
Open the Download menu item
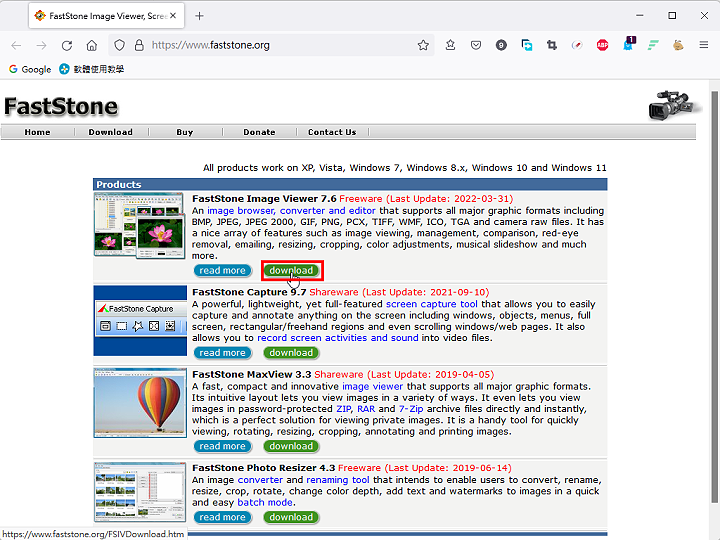[111, 132]
